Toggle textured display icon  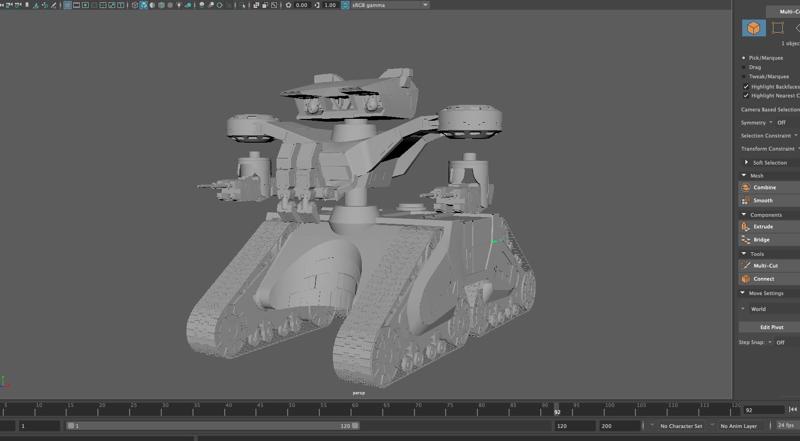pos(170,5)
